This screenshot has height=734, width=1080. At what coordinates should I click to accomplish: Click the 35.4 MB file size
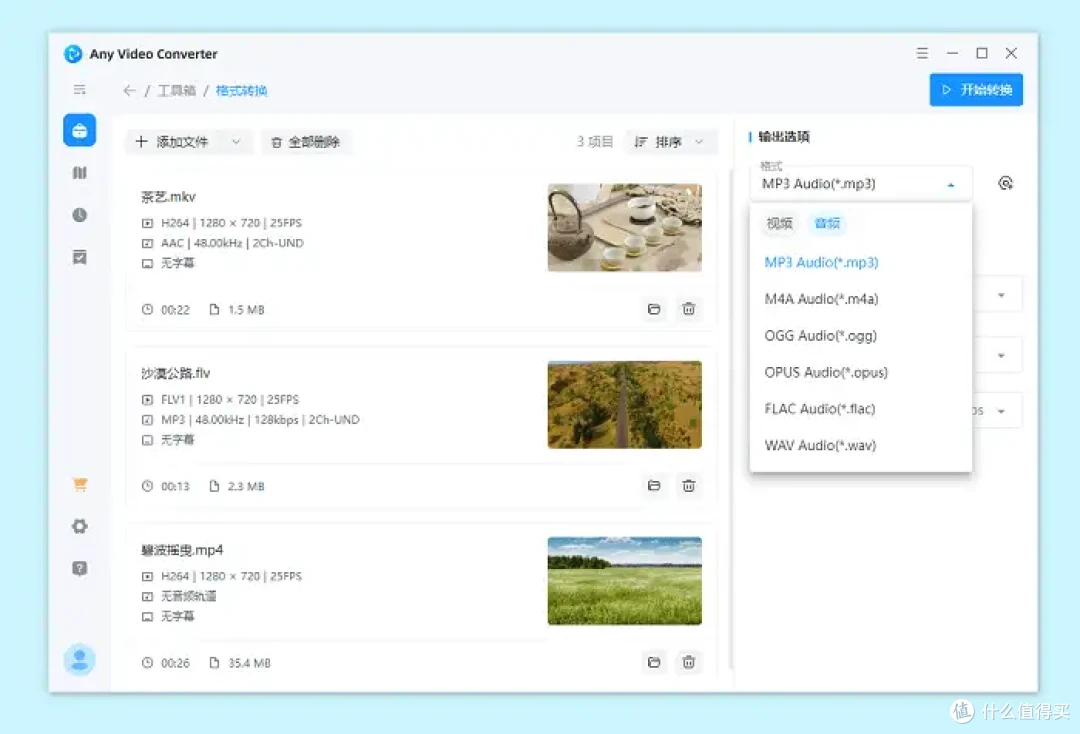coord(249,663)
